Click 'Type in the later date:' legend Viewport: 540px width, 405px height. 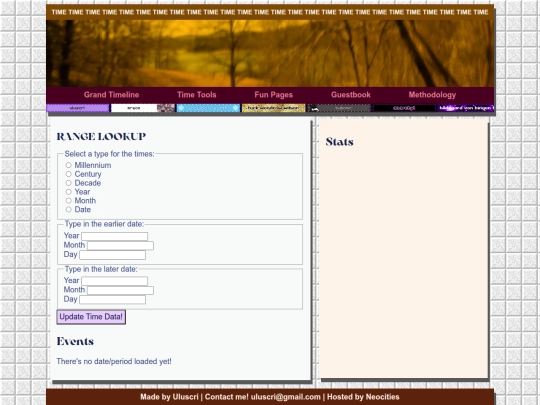(101, 269)
